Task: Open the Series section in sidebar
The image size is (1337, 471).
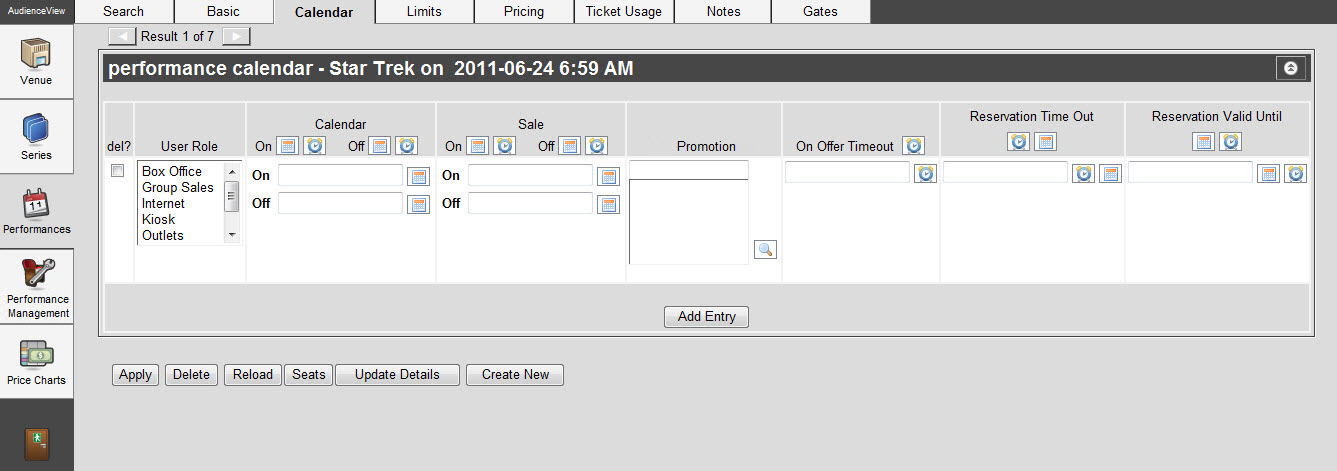Action: 36,136
